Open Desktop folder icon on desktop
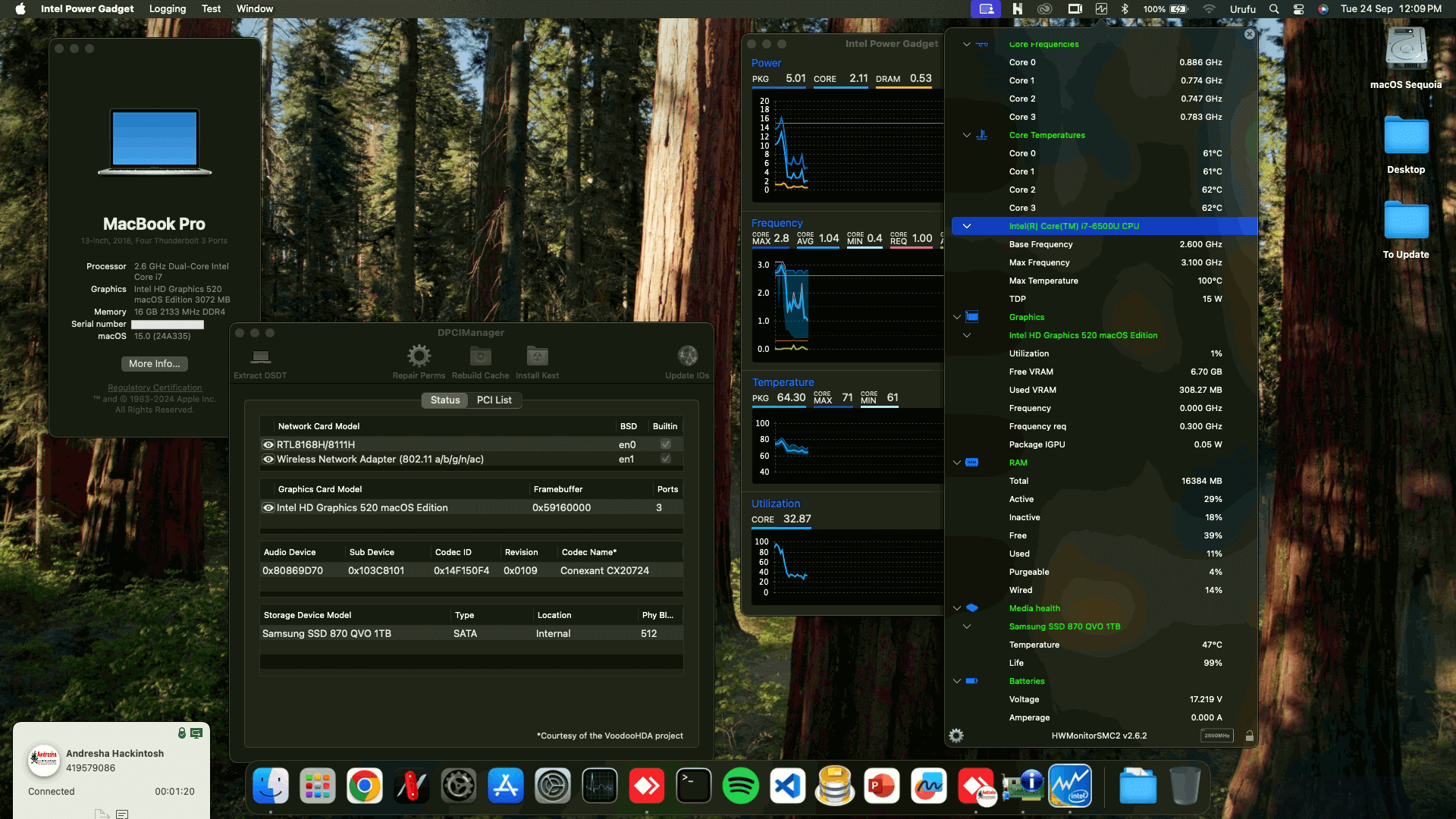 (x=1406, y=135)
